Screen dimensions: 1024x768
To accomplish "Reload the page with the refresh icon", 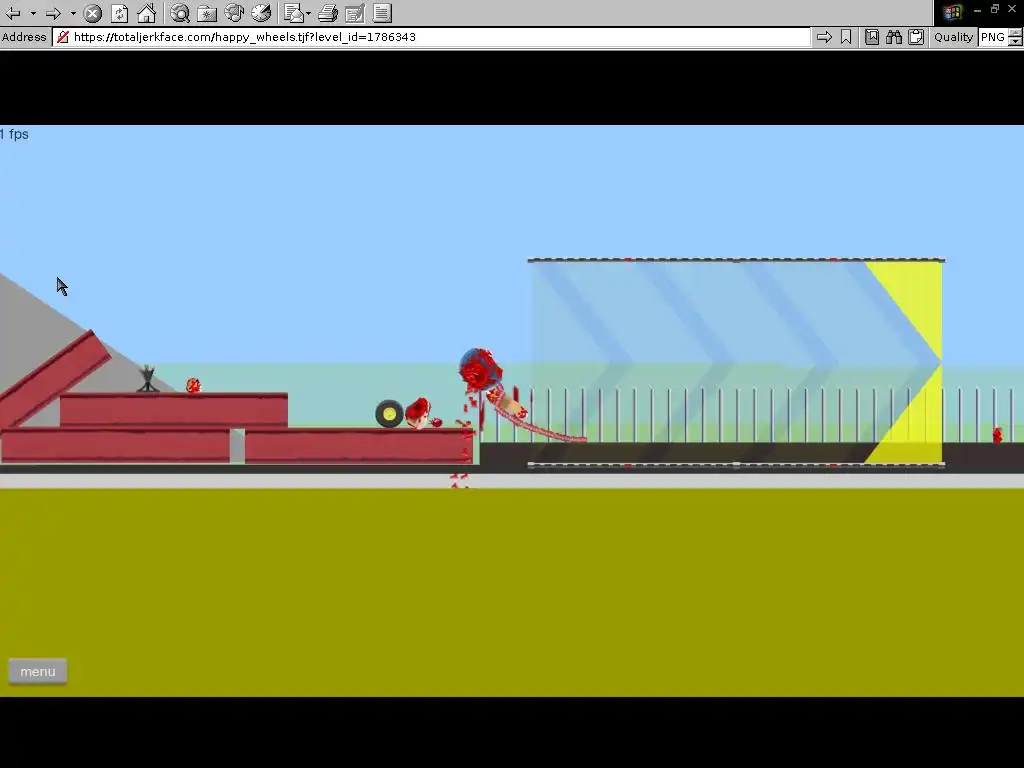I will tap(120, 13).
